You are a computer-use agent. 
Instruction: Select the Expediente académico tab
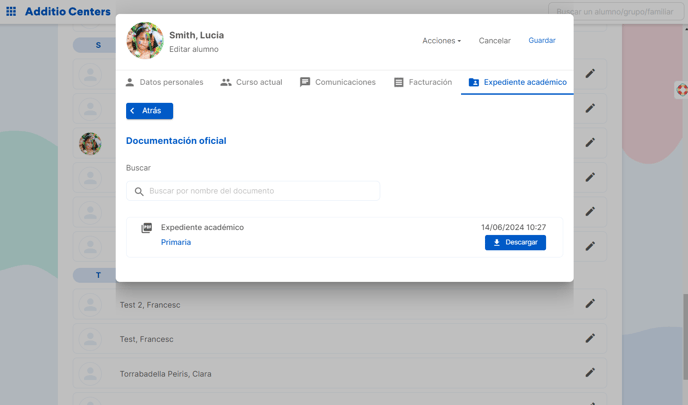(x=517, y=82)
